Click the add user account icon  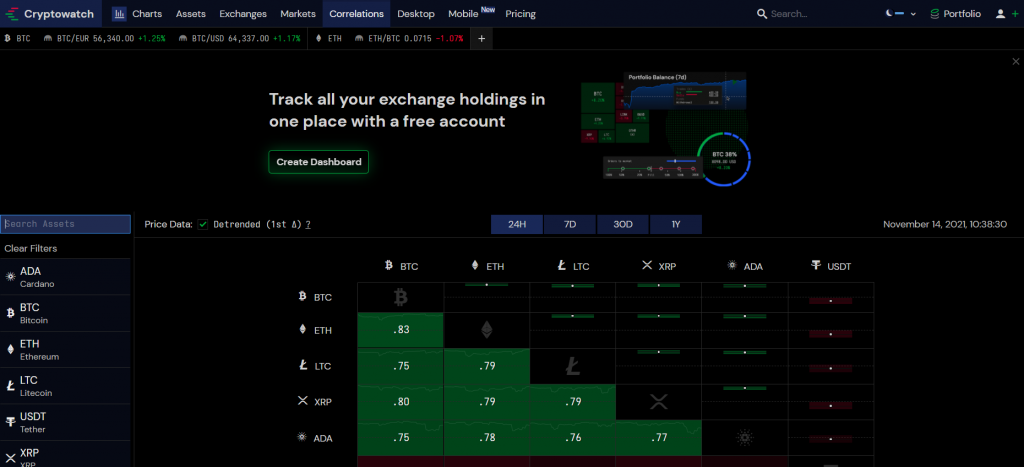[x=1006, y=14]
